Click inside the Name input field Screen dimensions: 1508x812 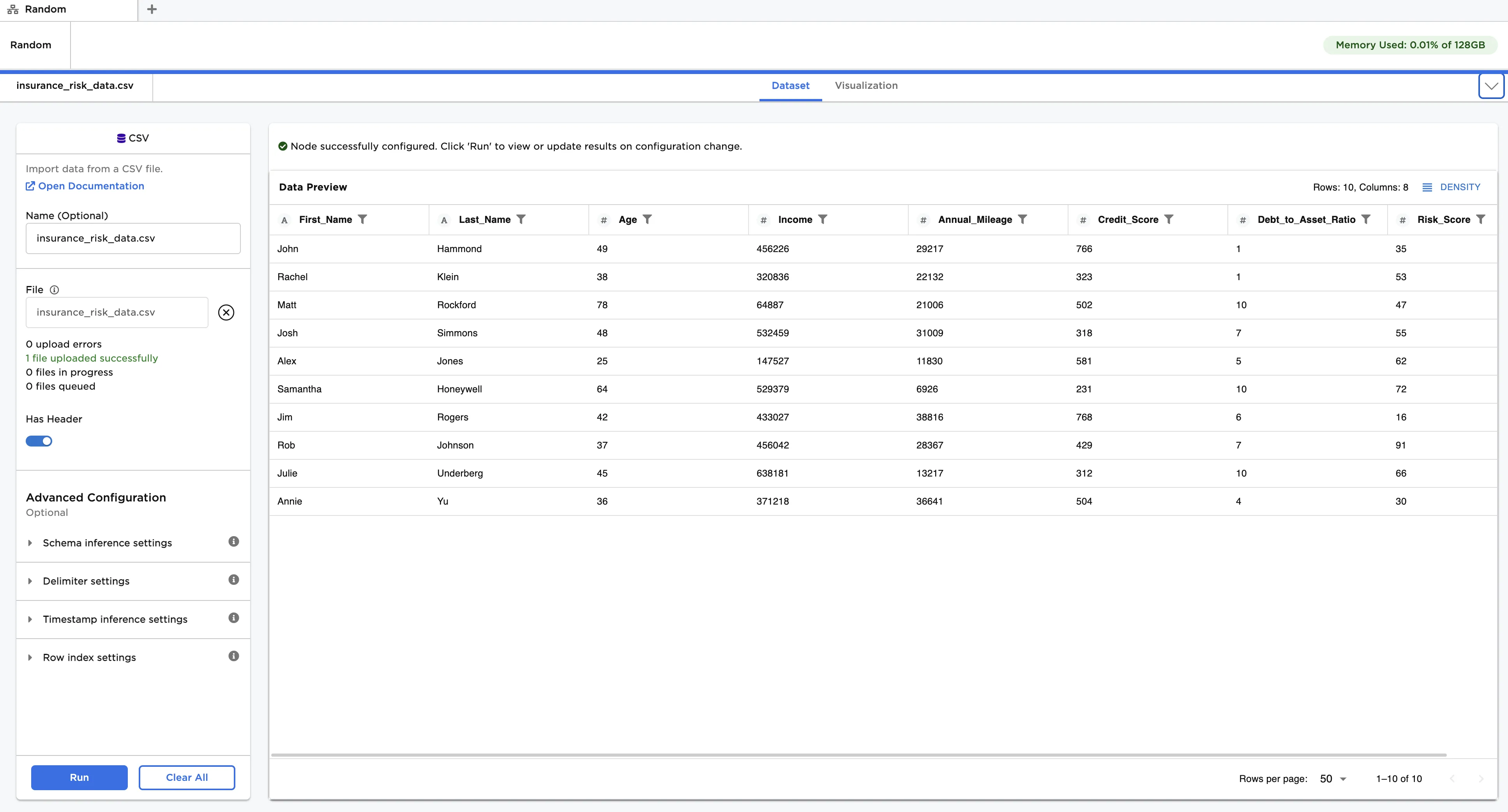click(x=133, y=238)
